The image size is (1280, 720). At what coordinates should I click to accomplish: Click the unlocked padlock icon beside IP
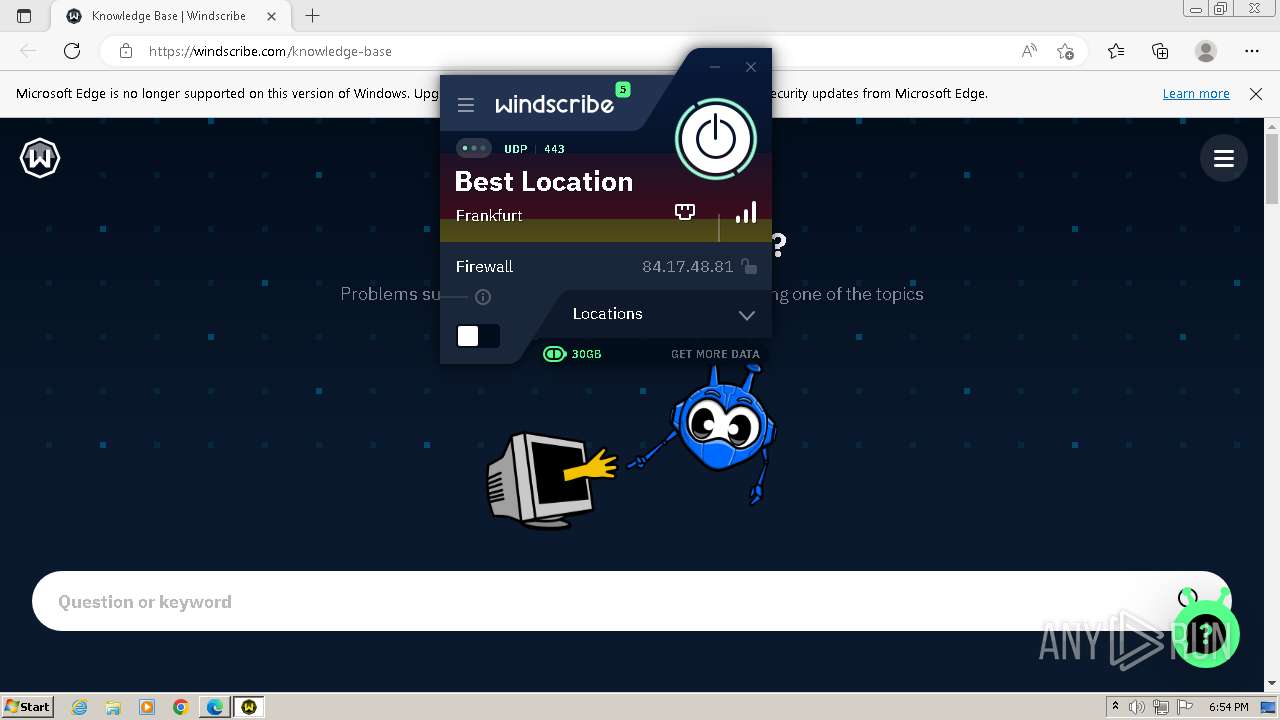tap(749, 267)
